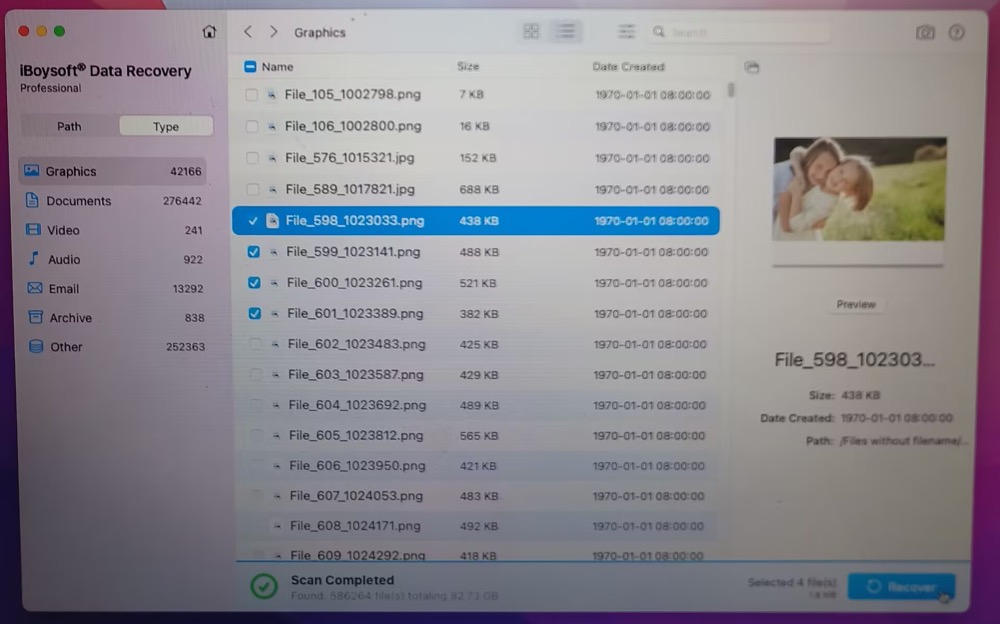
Task: Click the file list vertical scrollbar
Action: point(731,89)
